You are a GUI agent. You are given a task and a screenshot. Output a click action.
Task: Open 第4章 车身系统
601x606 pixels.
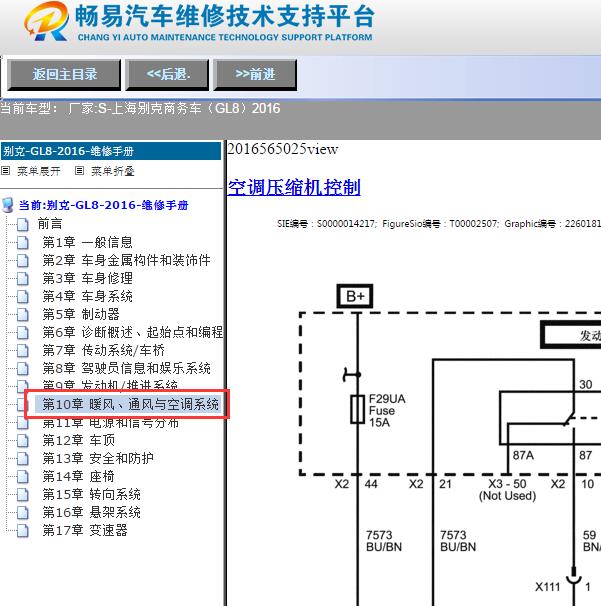(x=88, y=296)
